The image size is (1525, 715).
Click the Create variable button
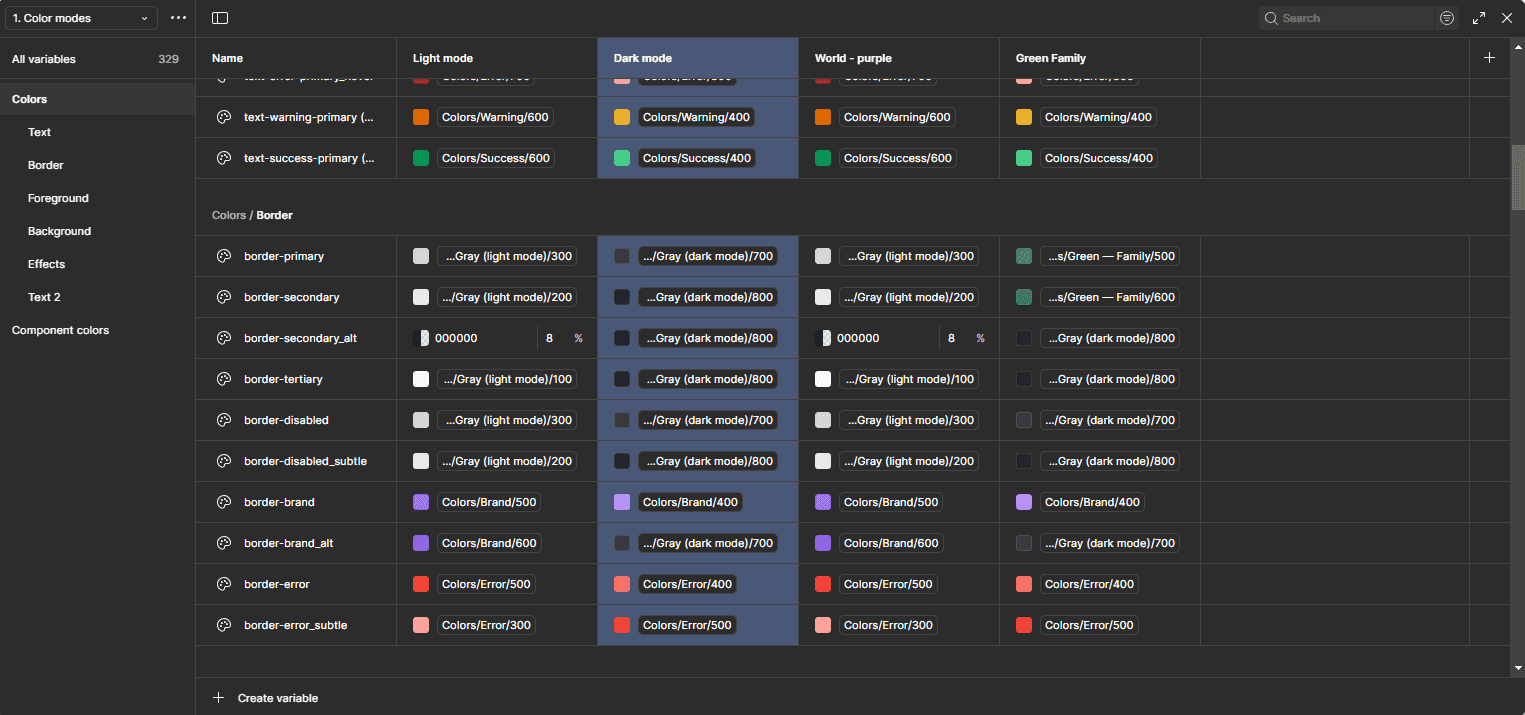pos(265,698)
